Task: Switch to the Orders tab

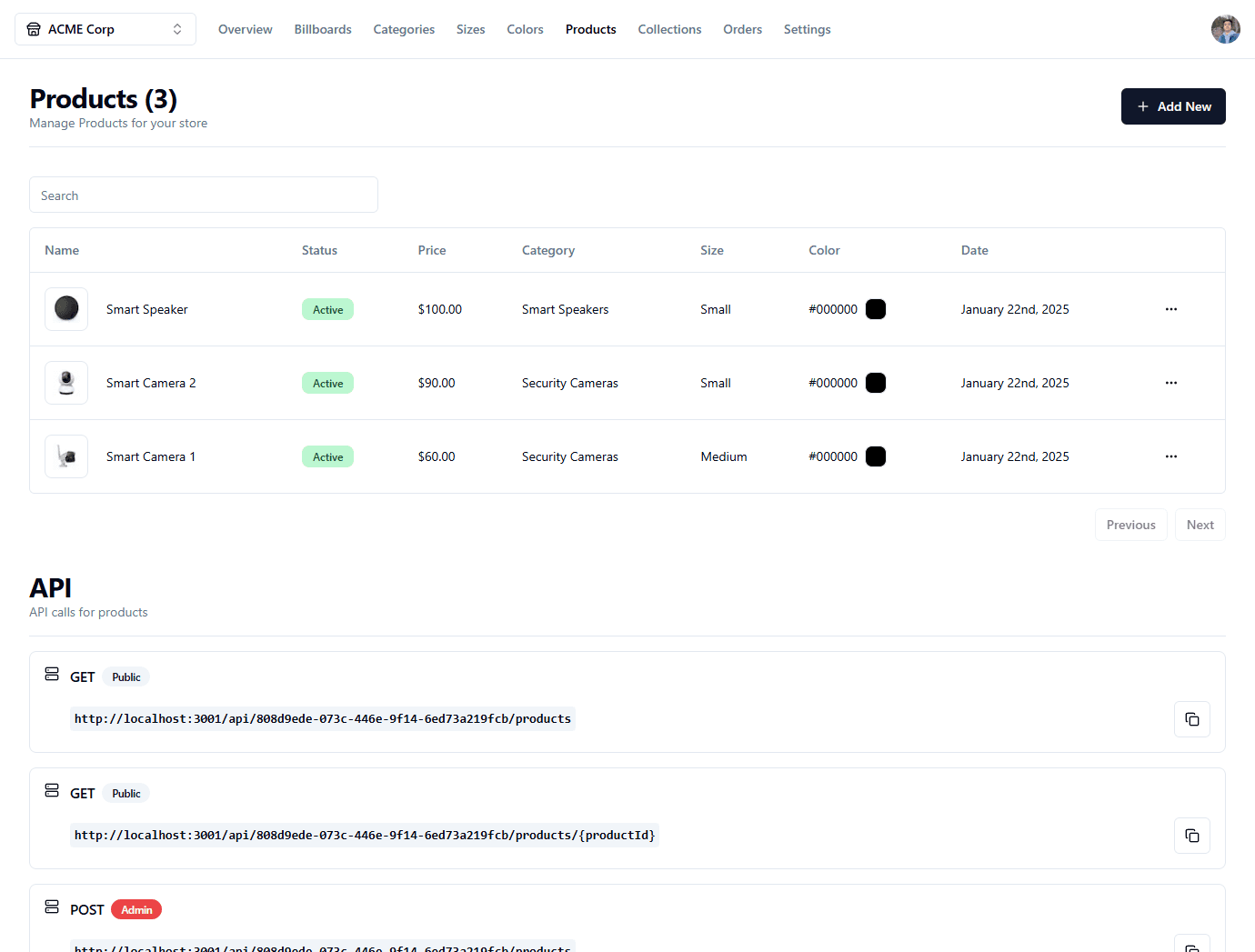Action: (x=742, y=28)
